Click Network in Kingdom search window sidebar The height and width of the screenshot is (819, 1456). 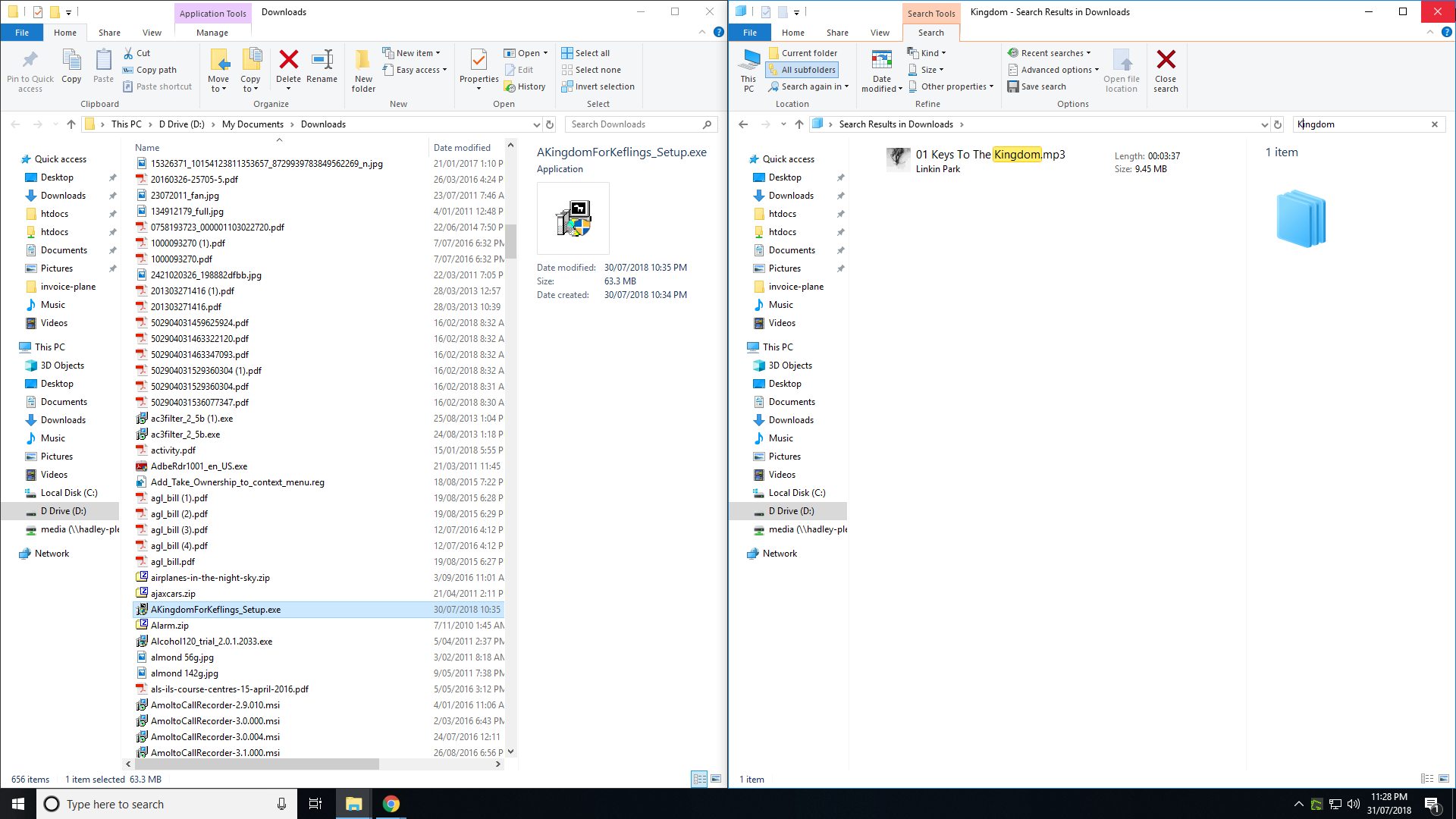[x=780, y=554]
